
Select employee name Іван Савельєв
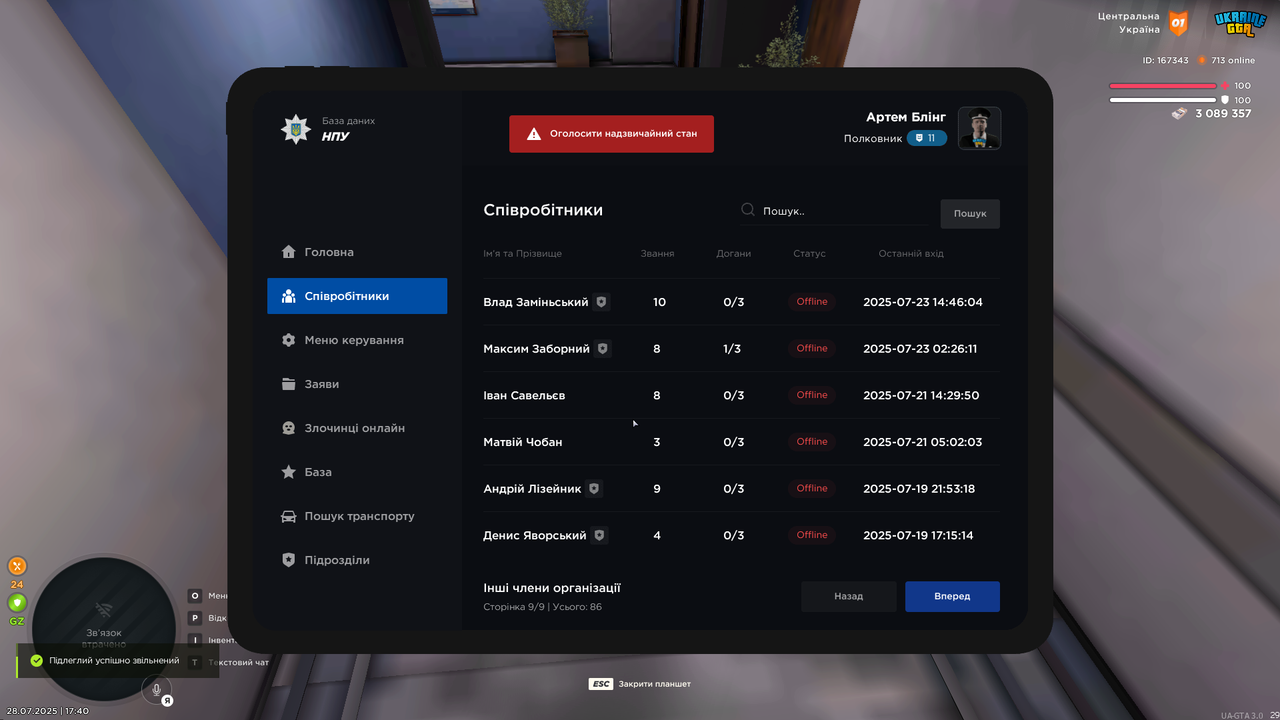tap(524, 395)
